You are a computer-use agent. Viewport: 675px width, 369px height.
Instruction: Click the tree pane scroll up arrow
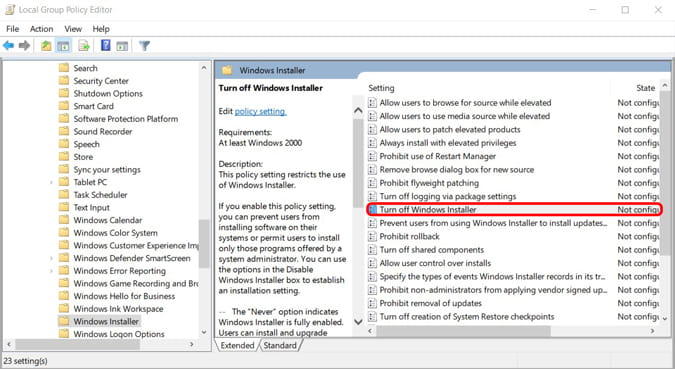click(x=204, y=68)
